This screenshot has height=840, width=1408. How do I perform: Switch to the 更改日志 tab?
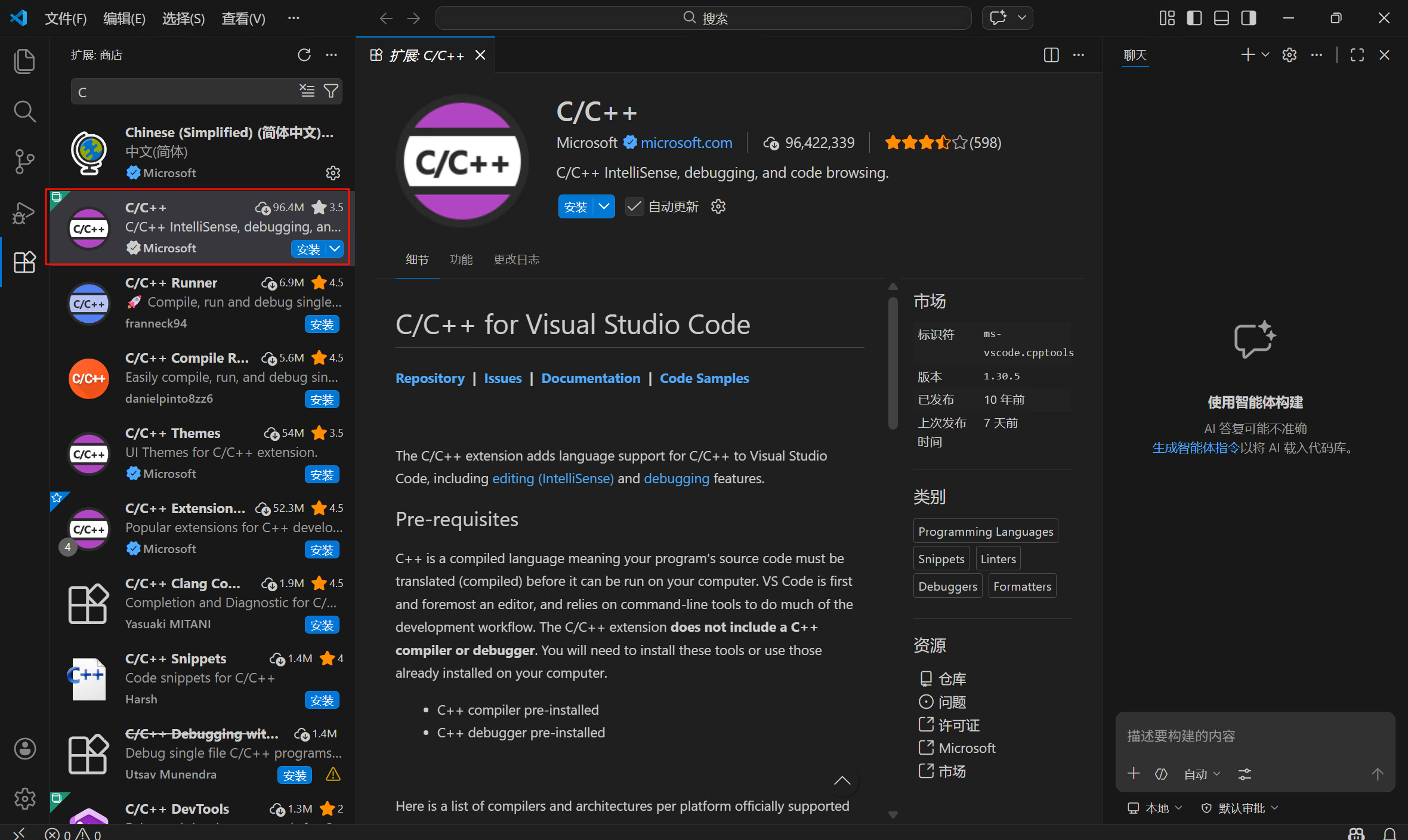[x=516, y=260]
